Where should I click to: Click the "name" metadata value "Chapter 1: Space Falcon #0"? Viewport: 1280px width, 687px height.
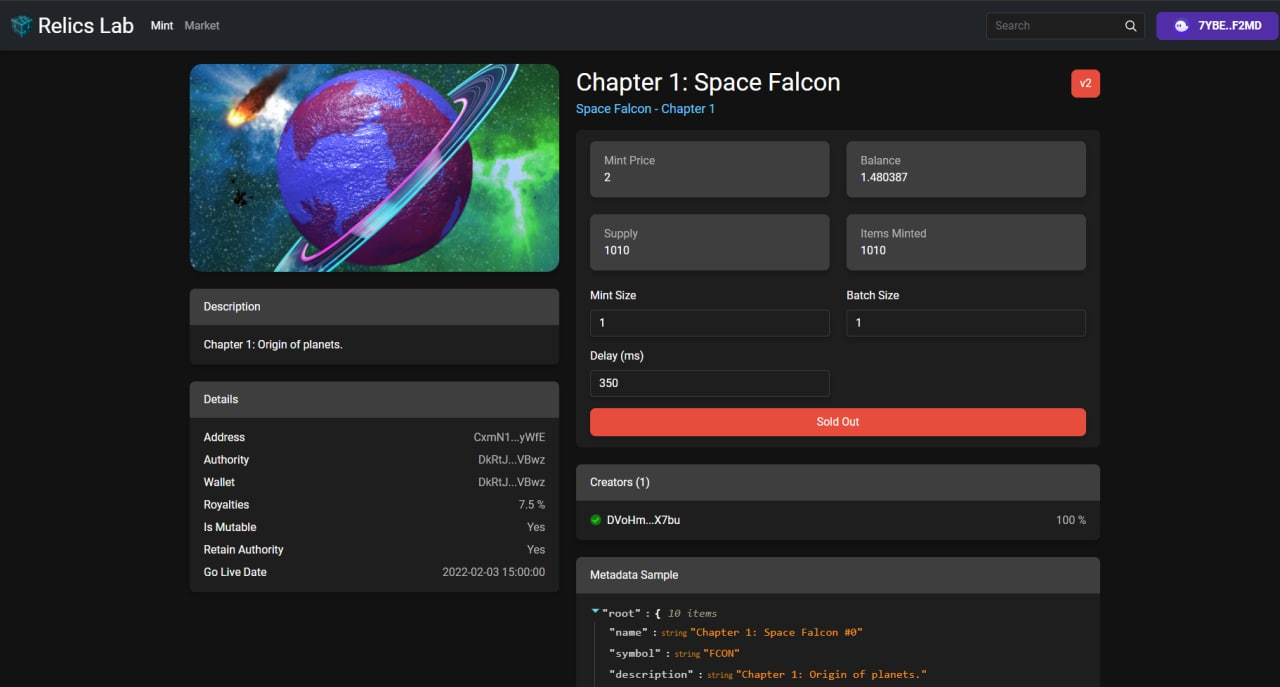pyautogui.click(x=776, y=633)
